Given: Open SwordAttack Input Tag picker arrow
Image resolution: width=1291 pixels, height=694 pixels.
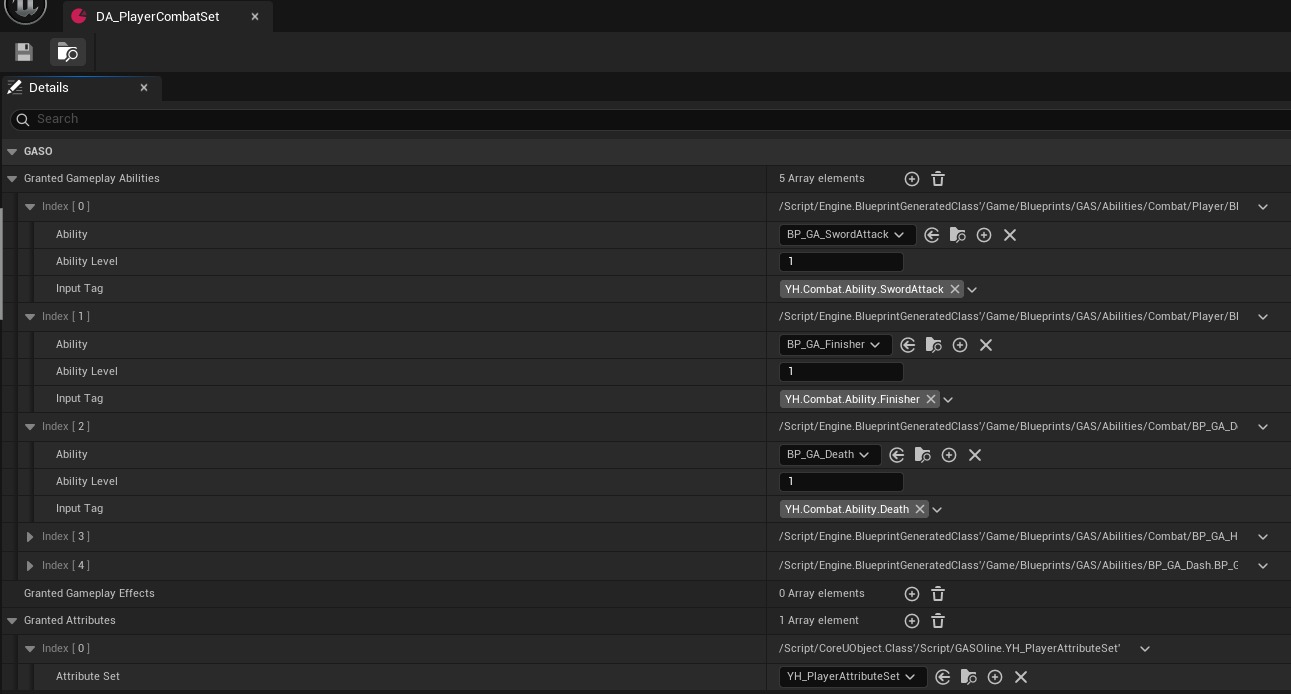Looking at the screenshot, I should (x=972, y=290).
